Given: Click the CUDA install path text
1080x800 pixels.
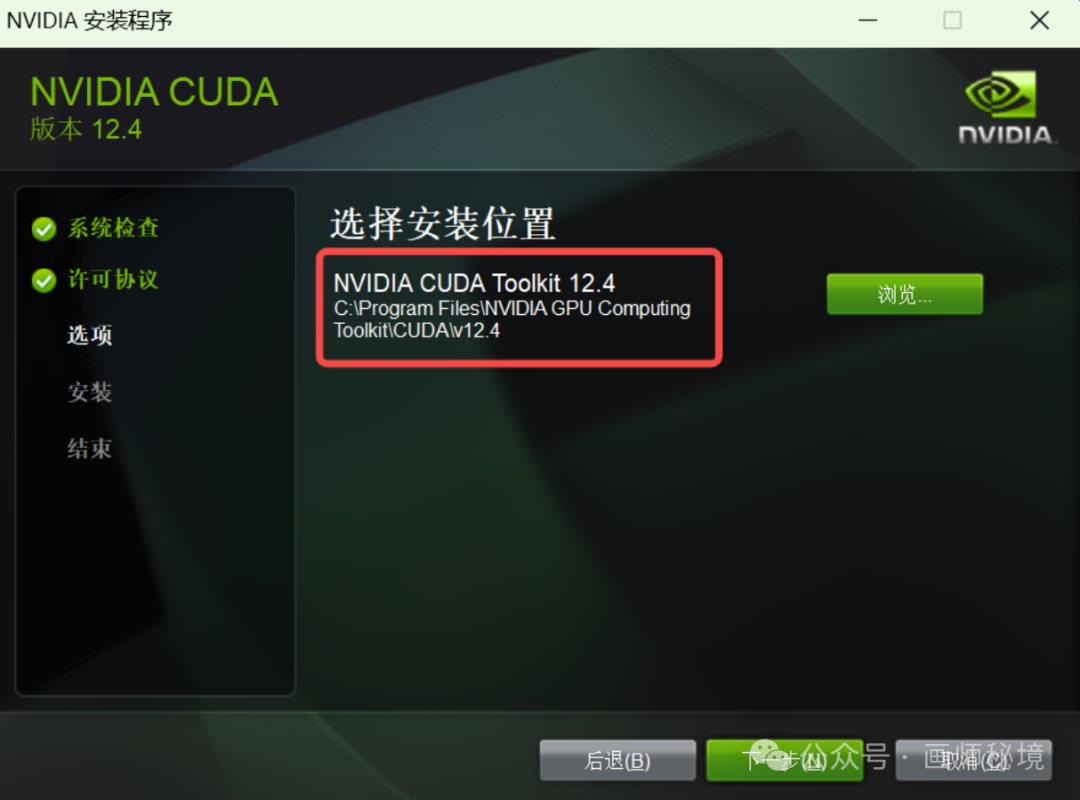Looking at the screenshot, I should (512, 319).
